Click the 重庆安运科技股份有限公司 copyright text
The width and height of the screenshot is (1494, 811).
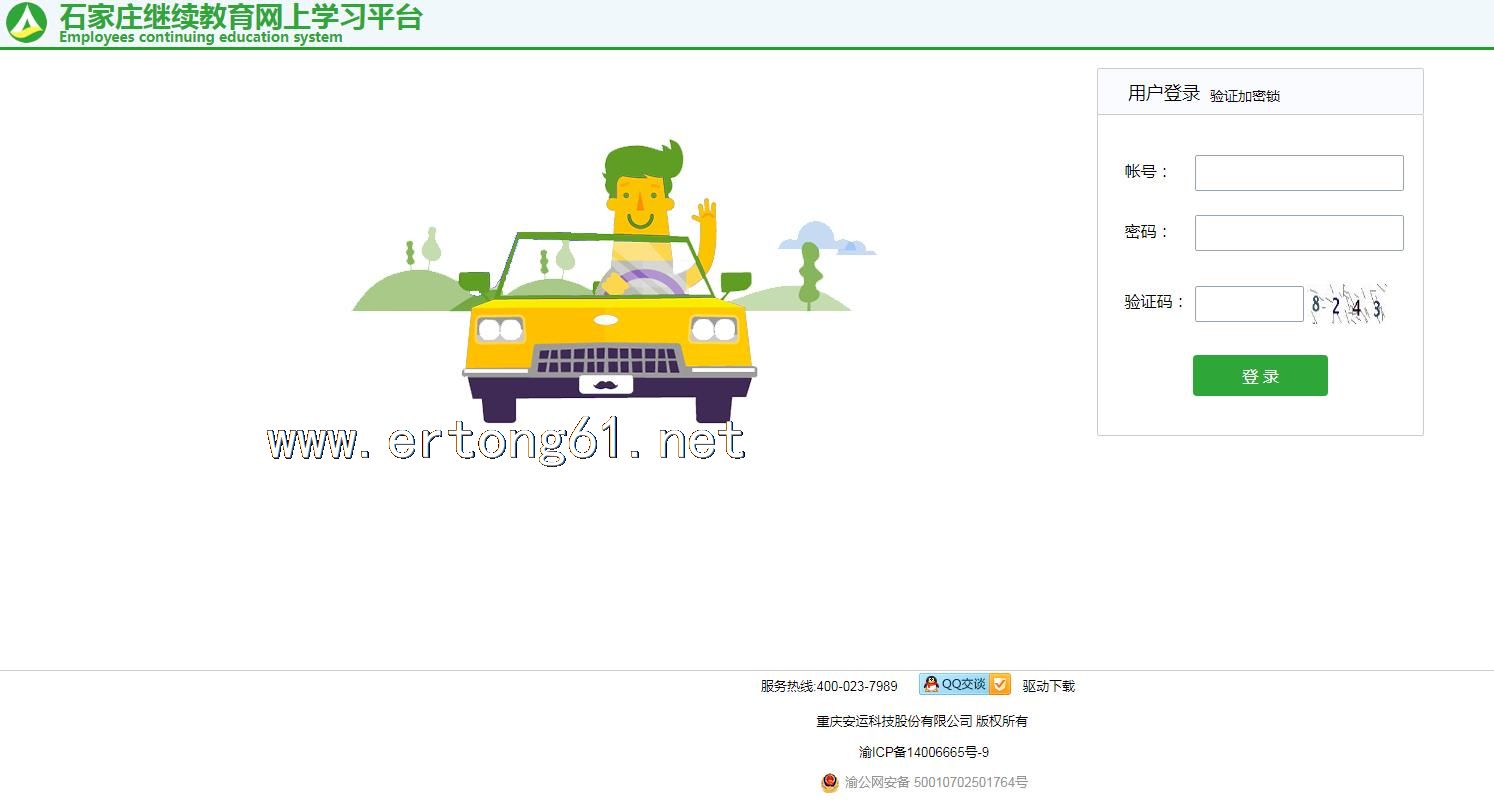(x=921, y=721)
